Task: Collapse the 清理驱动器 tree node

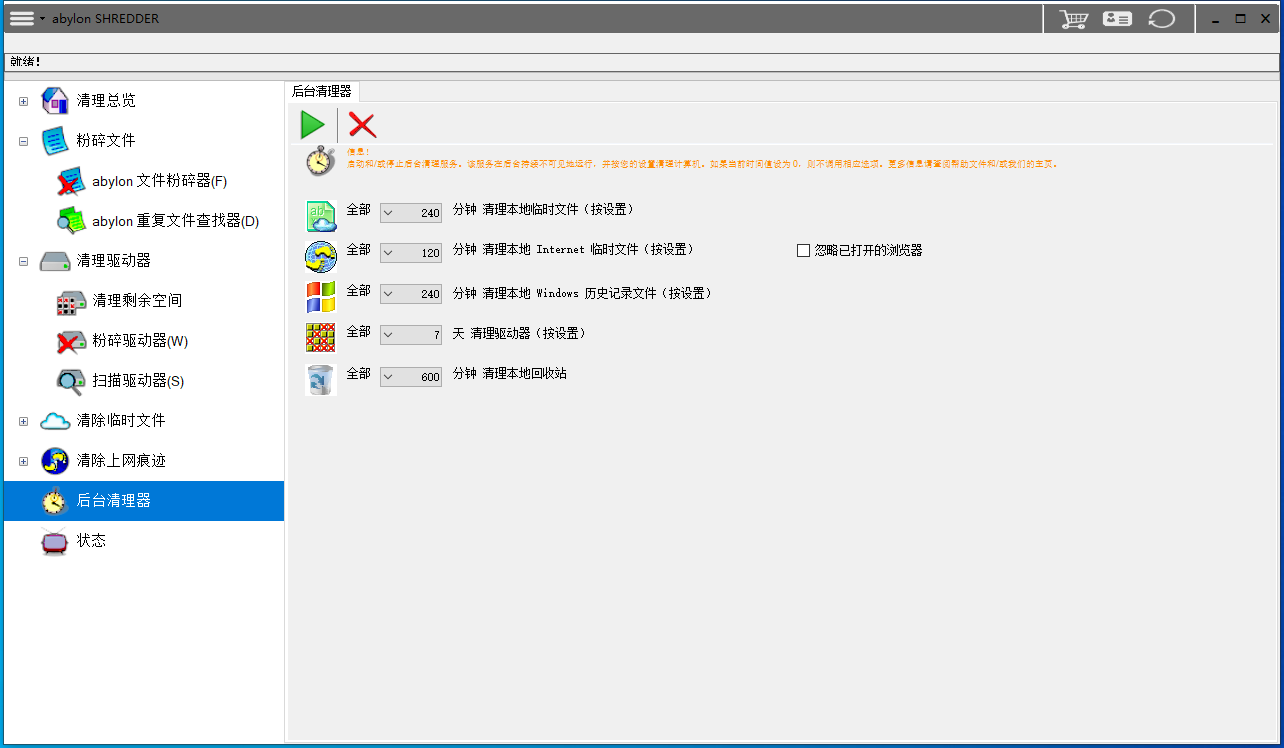Action: (x=24, y=261)
